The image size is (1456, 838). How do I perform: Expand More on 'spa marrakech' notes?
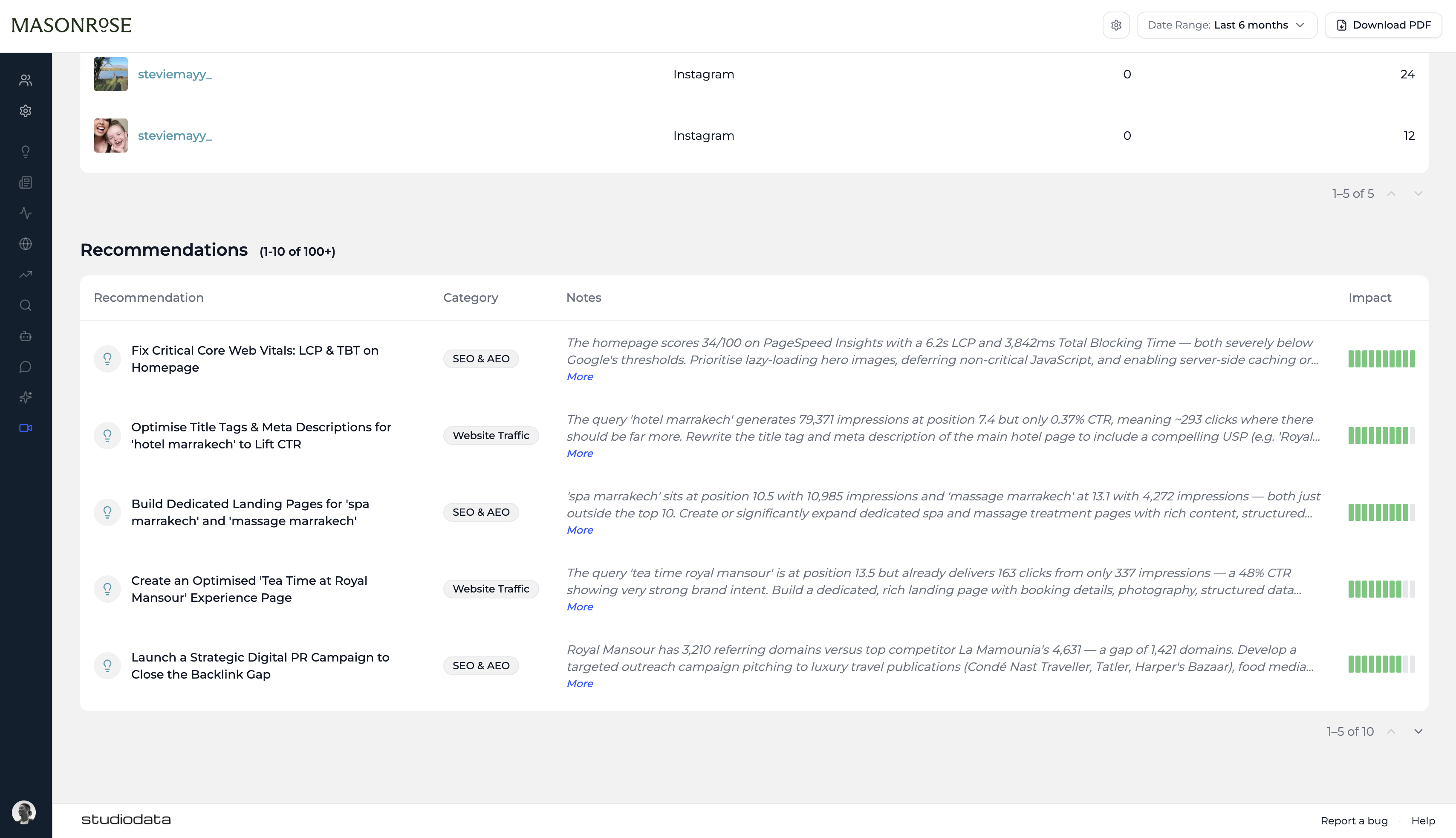point(580,530)
